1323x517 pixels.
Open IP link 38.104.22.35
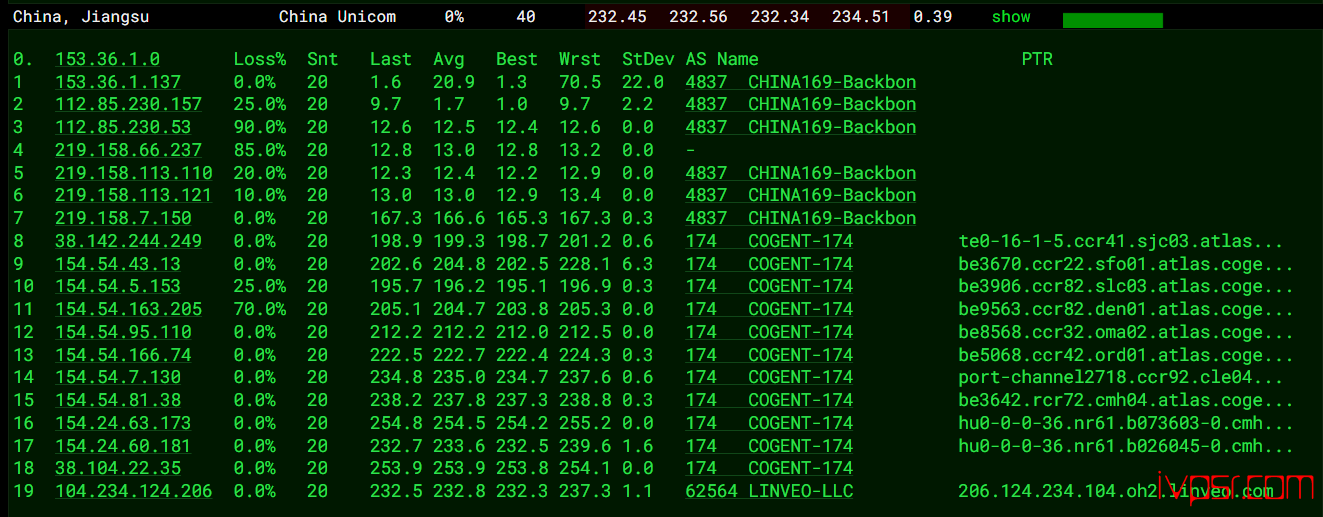click(x=118, y=468)
